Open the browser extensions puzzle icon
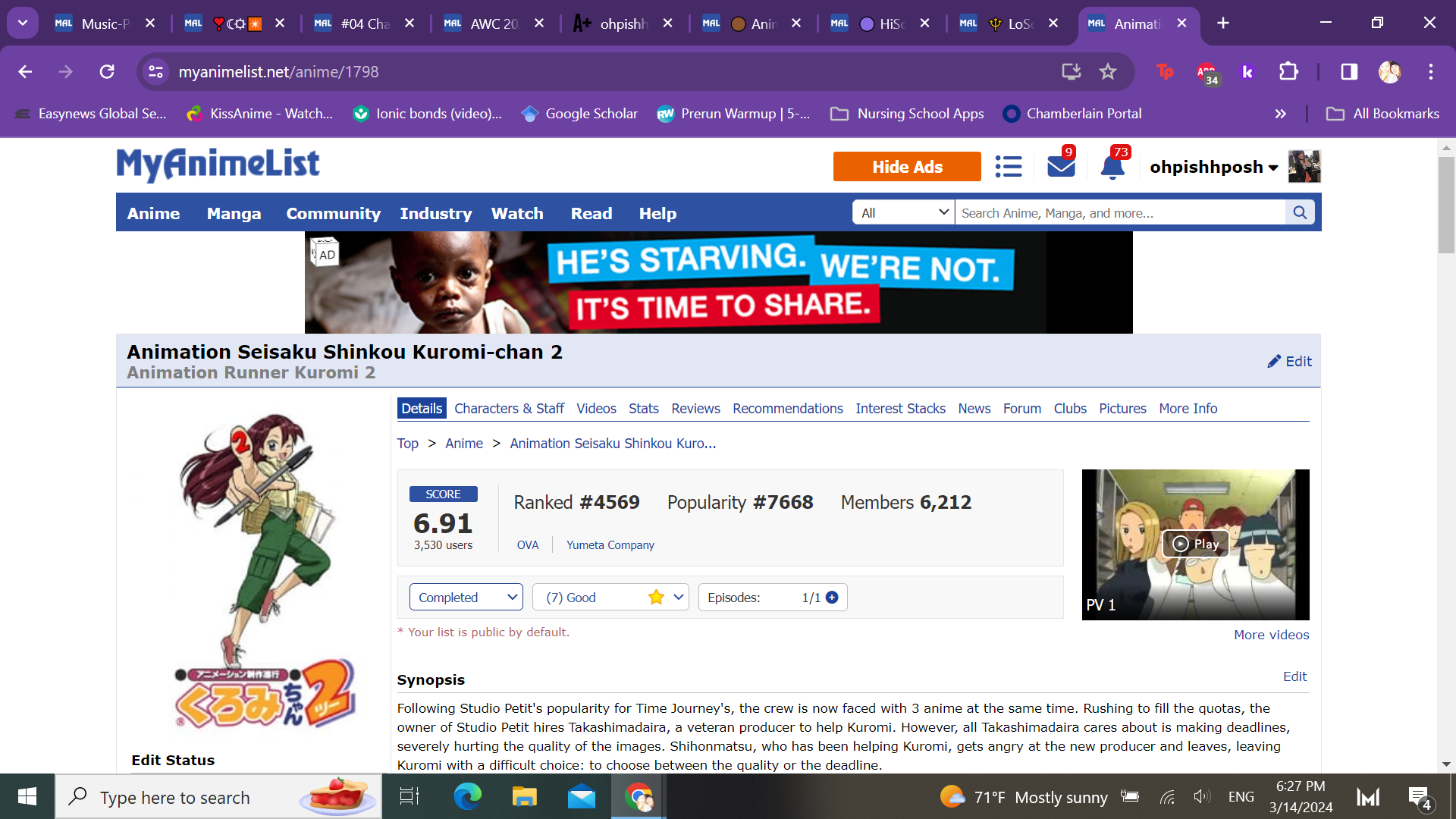Viewport: 1456px width, 819px height. [x=1288, y=71]
